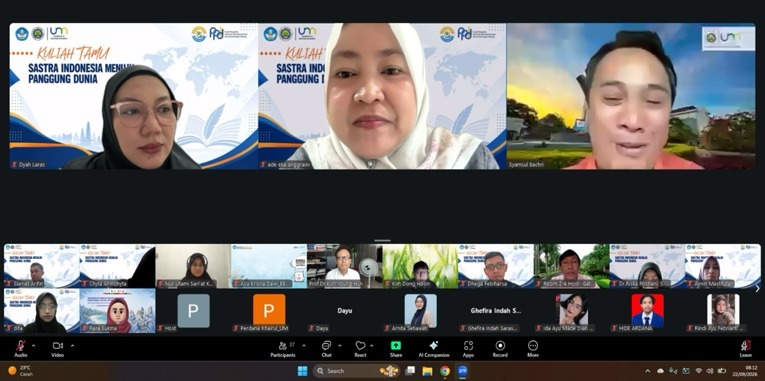Open the Participants panel

(x=283, y=348)
